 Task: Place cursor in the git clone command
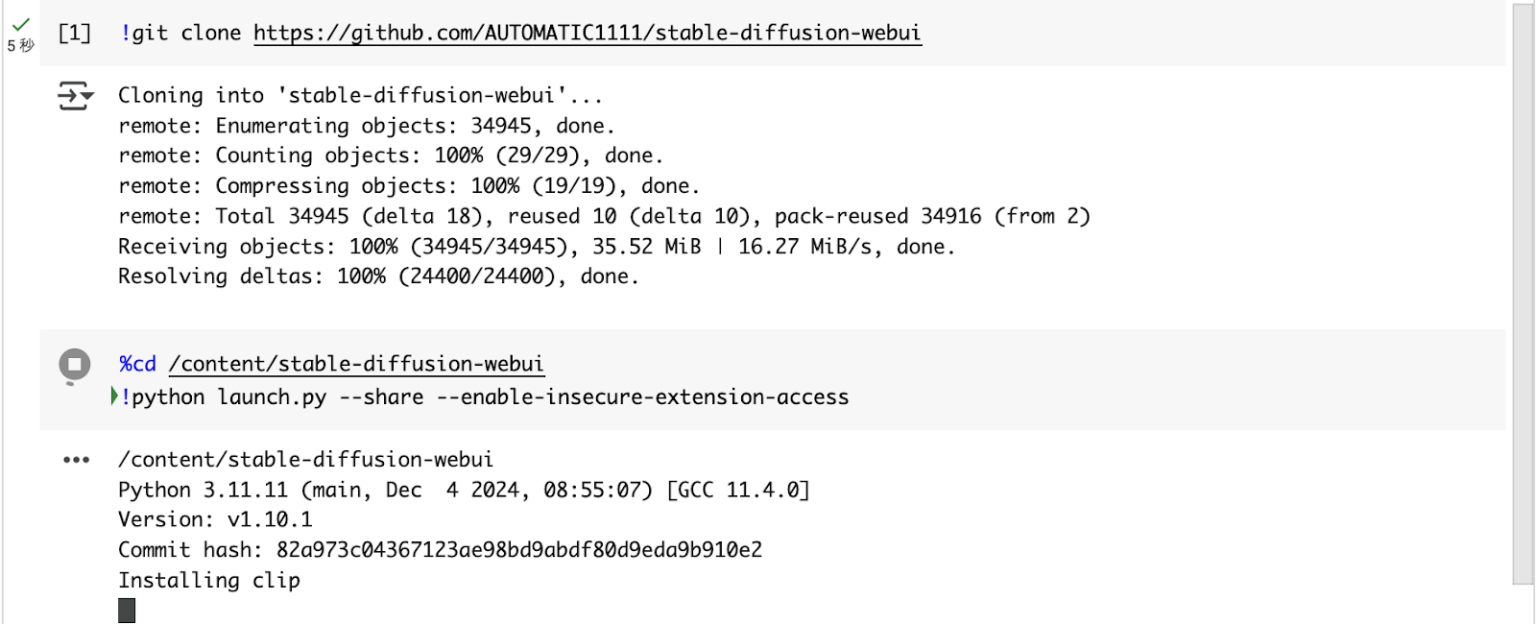coord(185,32)
